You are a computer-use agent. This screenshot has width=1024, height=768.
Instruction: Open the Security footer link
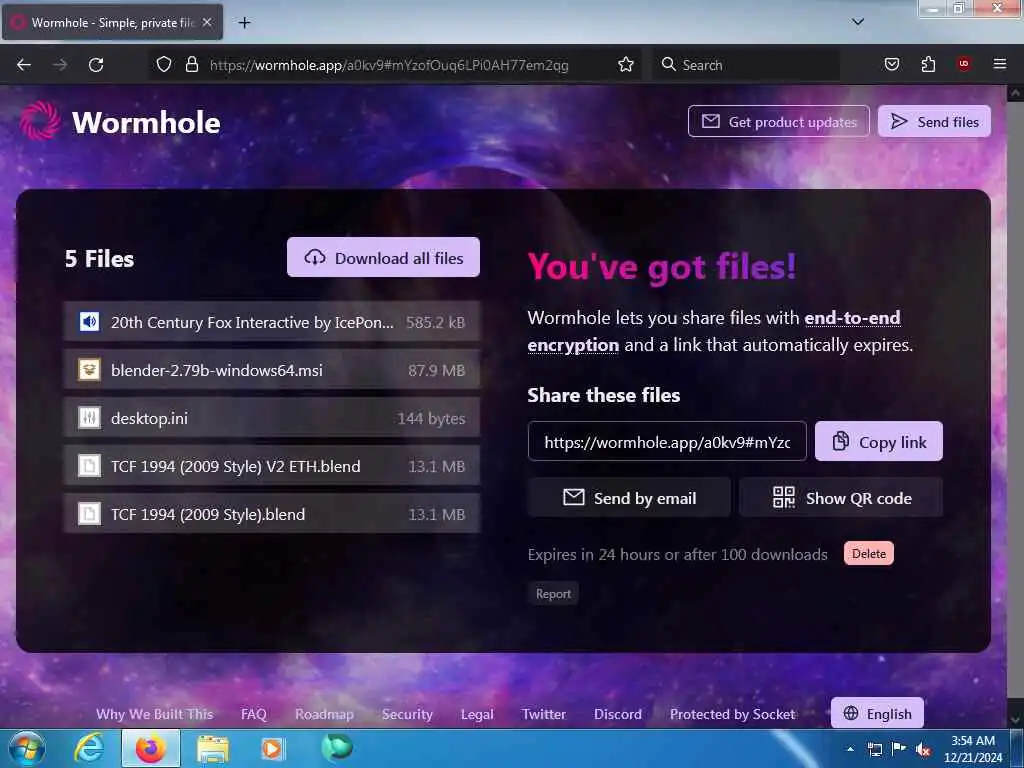[x=408, y=714]
